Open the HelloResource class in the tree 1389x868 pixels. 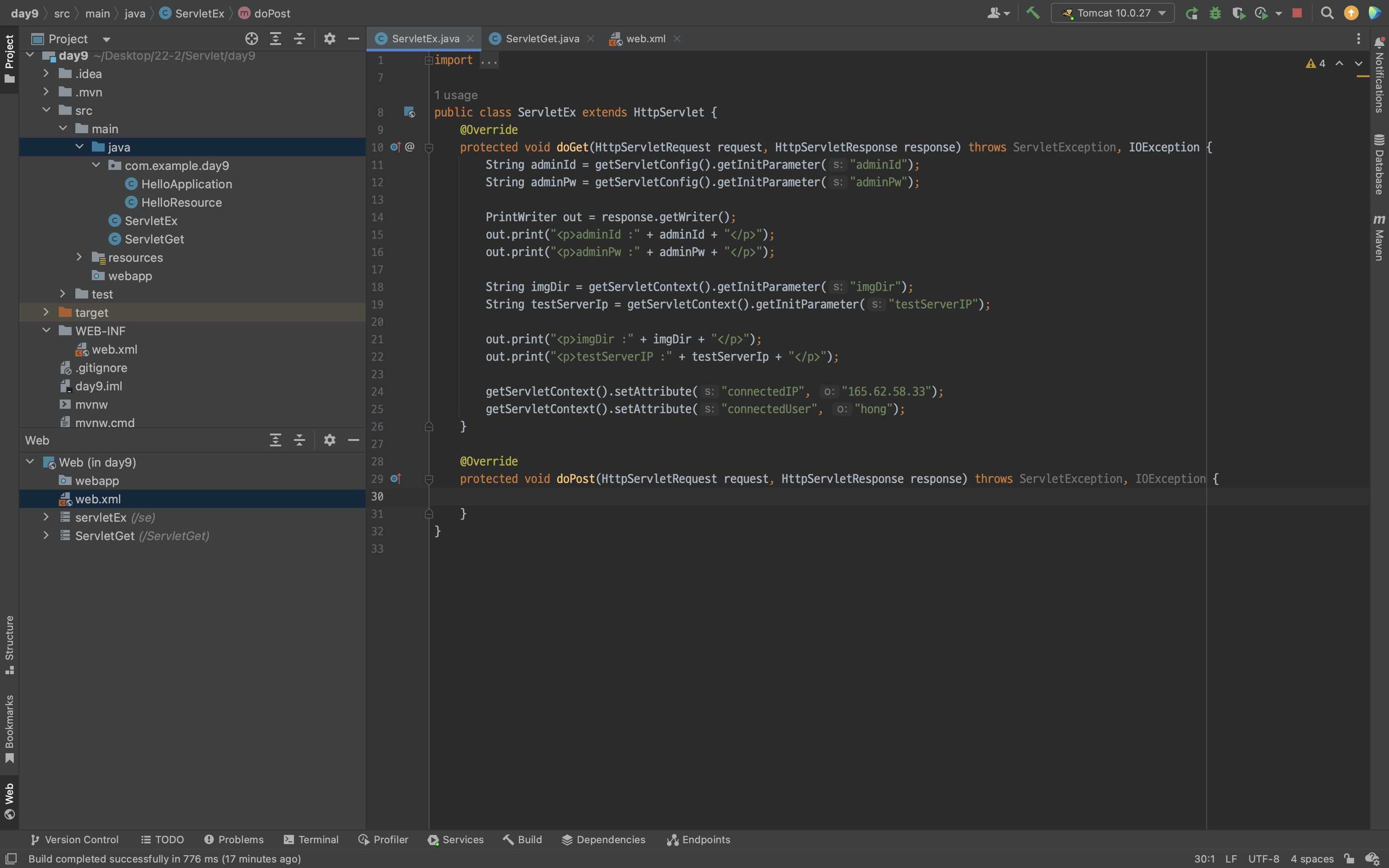coord(181,202)
